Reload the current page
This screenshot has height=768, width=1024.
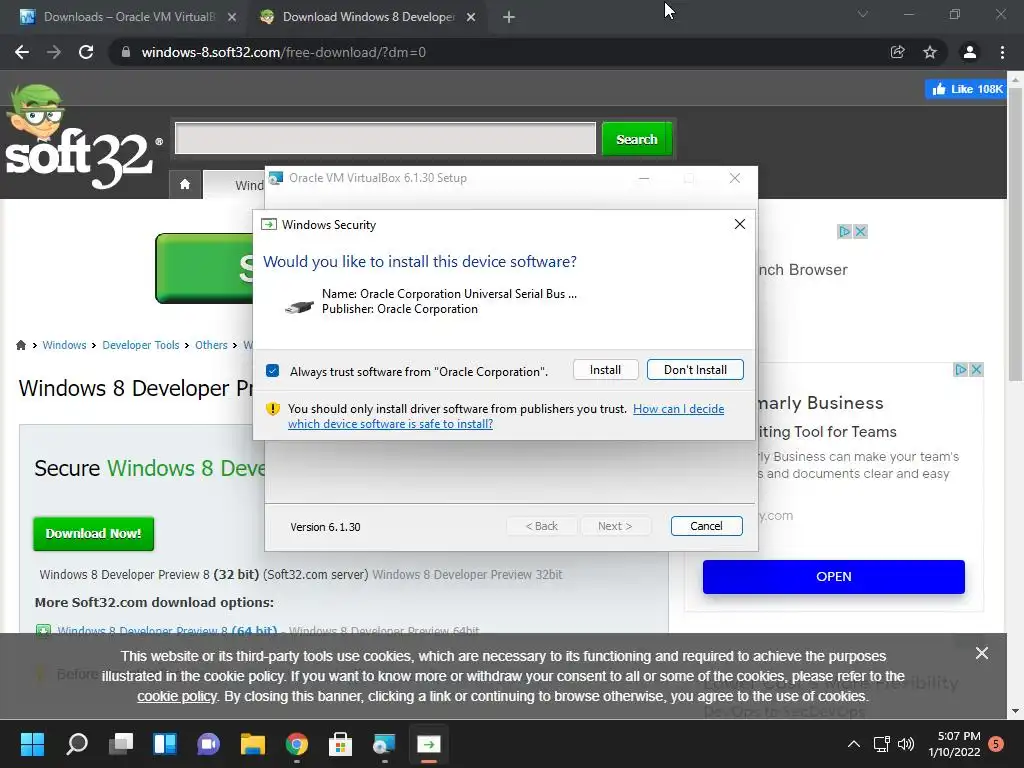pyautogui.click(x=86, y=52)
